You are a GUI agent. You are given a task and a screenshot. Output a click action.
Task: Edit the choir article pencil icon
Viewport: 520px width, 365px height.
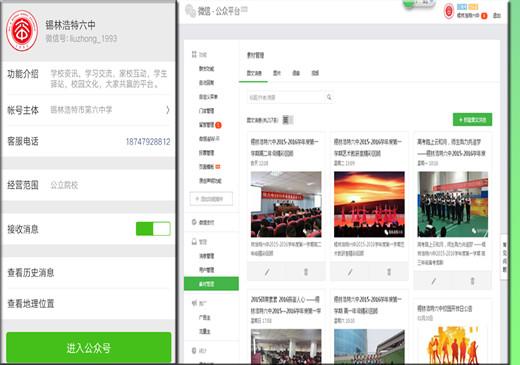tap(433, 281)
